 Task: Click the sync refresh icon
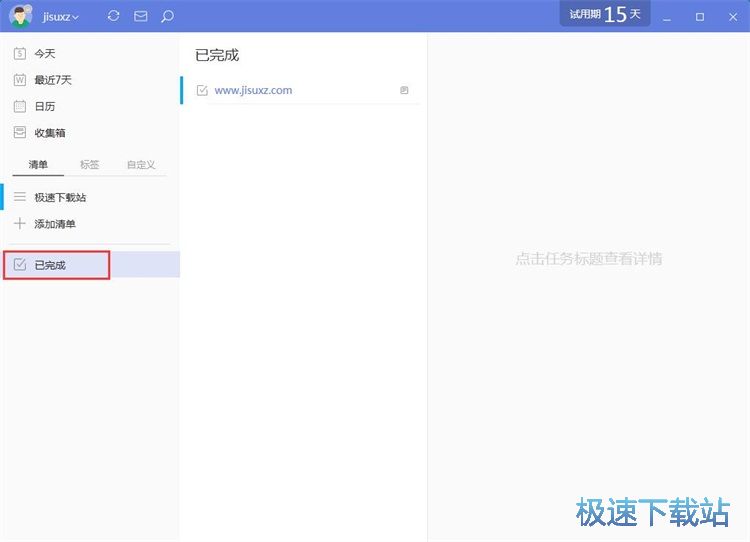[113, 16]
